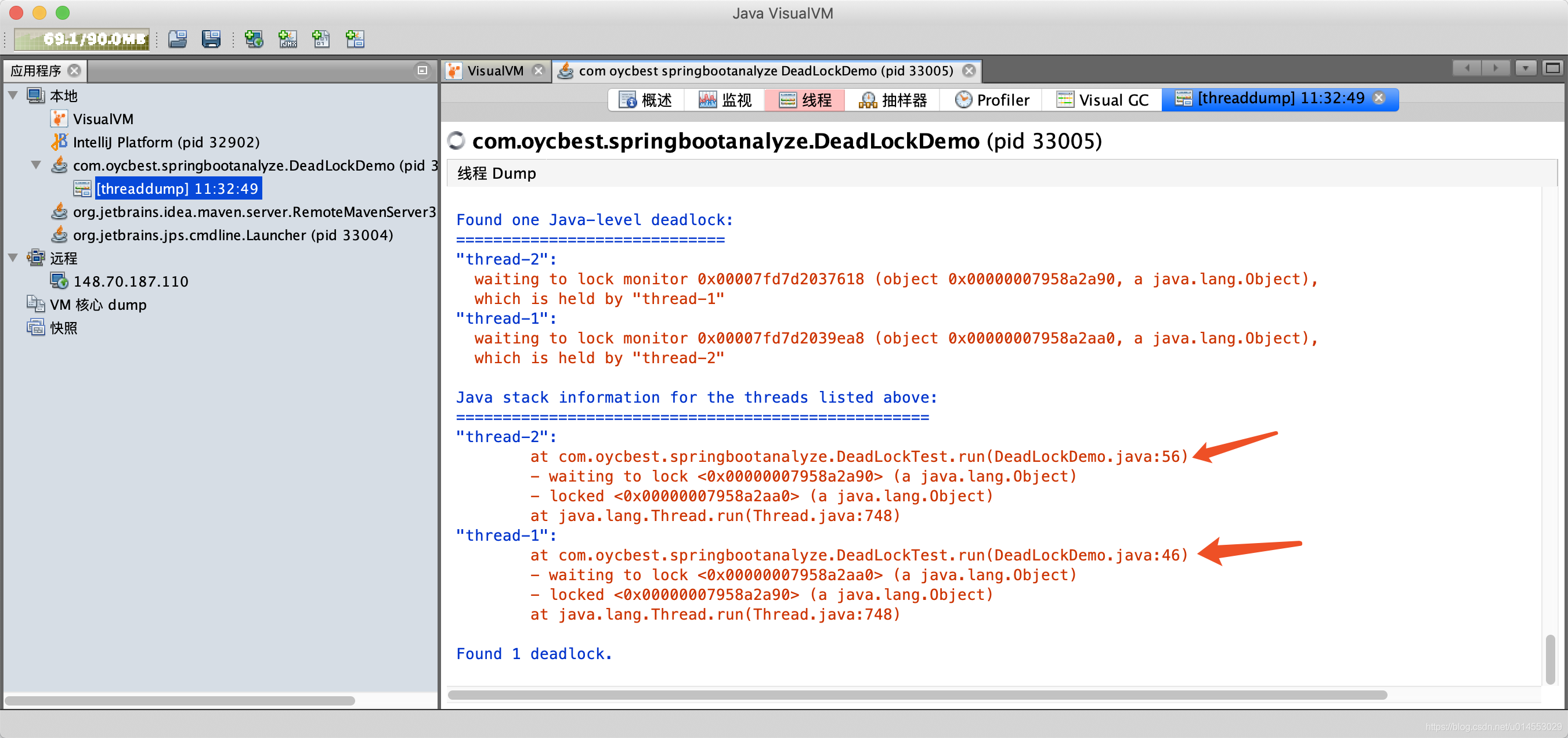Click the Load snapshot toolbar icon
This screenshot has width=1568, height=738.
click(178, 39)
